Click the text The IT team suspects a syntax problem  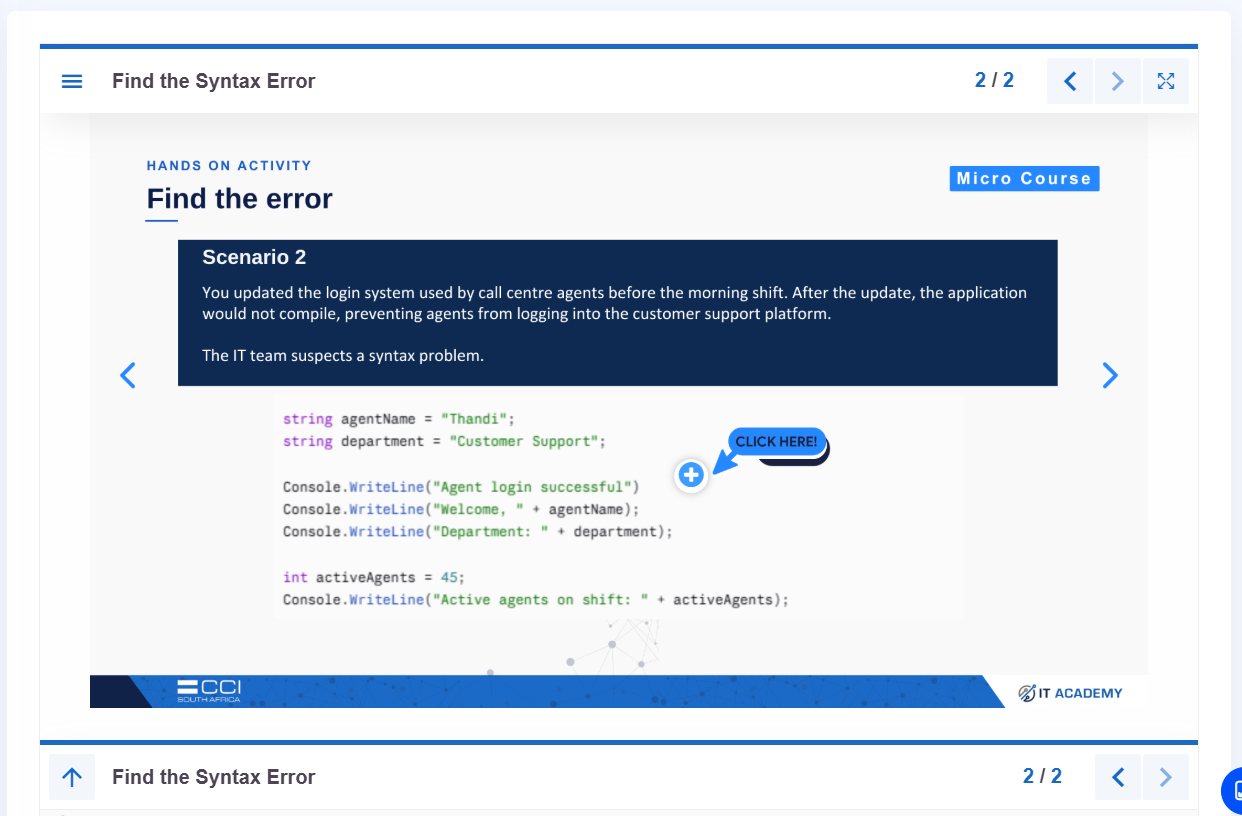[343, 355]
